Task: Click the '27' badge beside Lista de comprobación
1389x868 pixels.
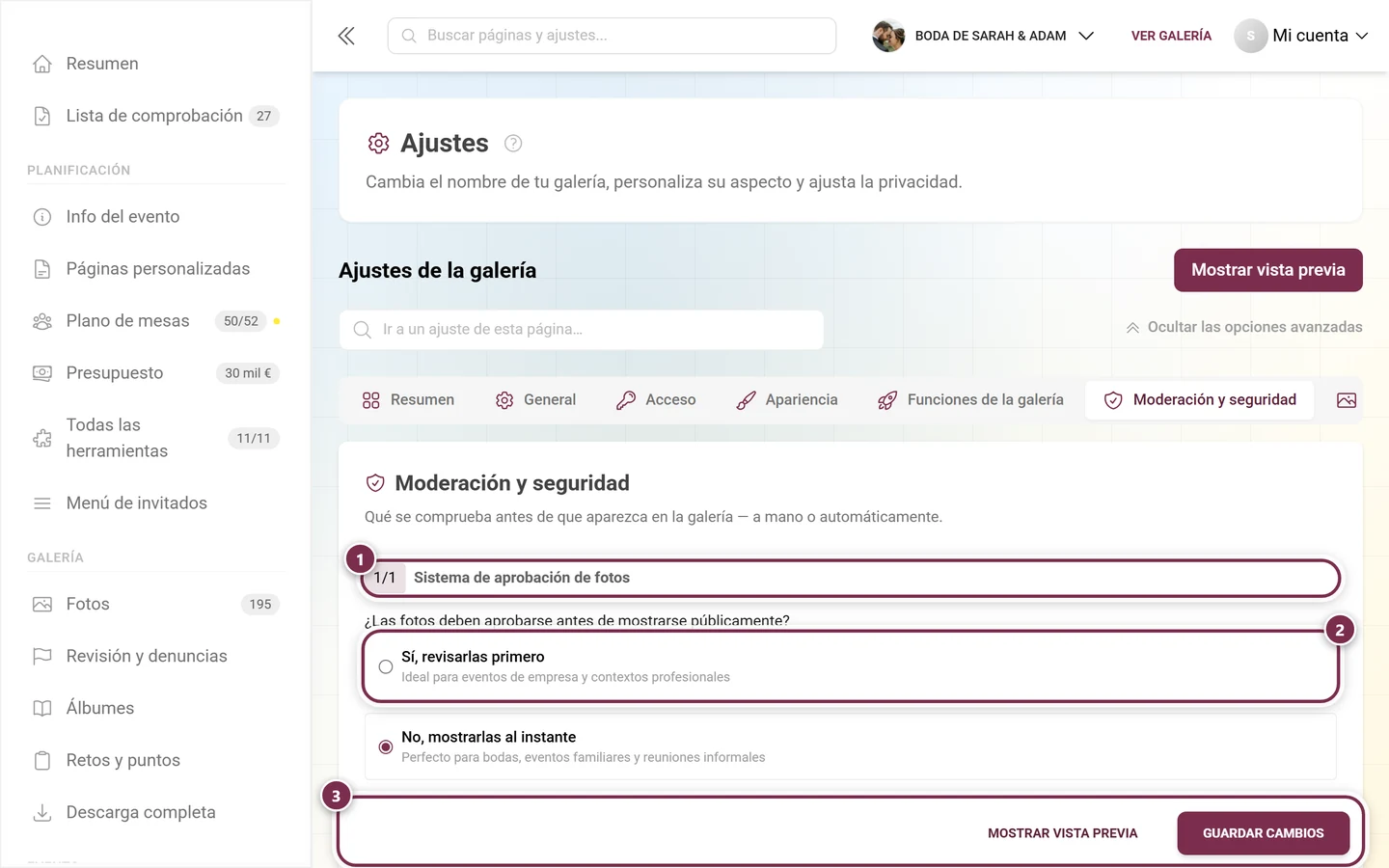Action: (264, 116)
